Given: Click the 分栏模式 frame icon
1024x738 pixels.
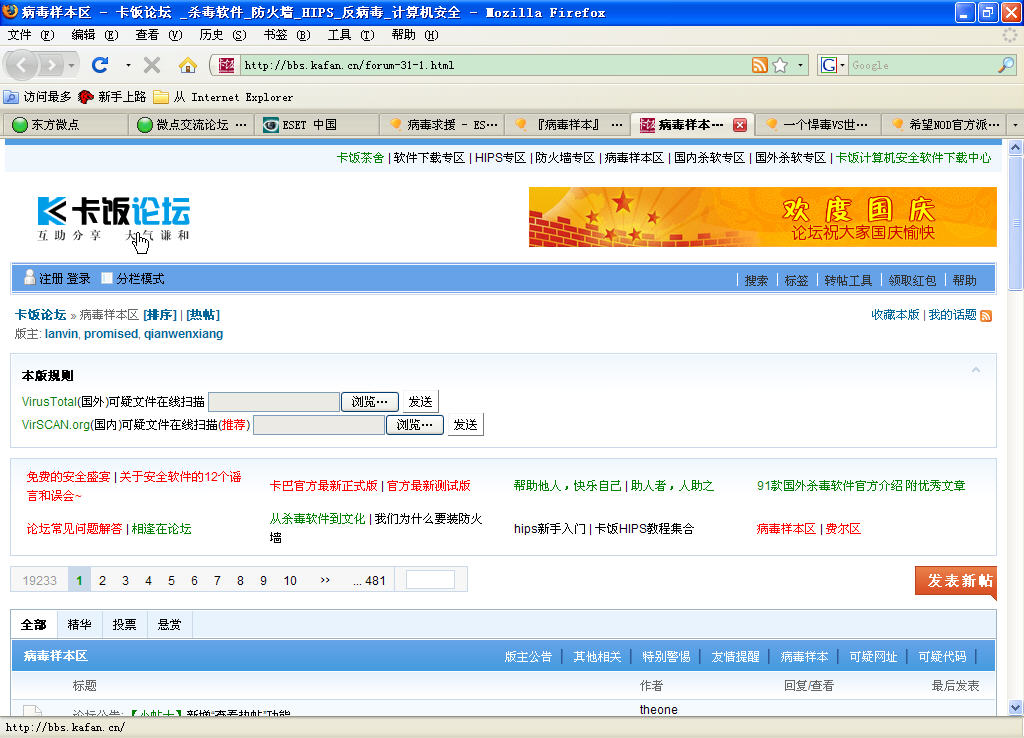Looking at the screenshot, I should (x=107, y=278).
